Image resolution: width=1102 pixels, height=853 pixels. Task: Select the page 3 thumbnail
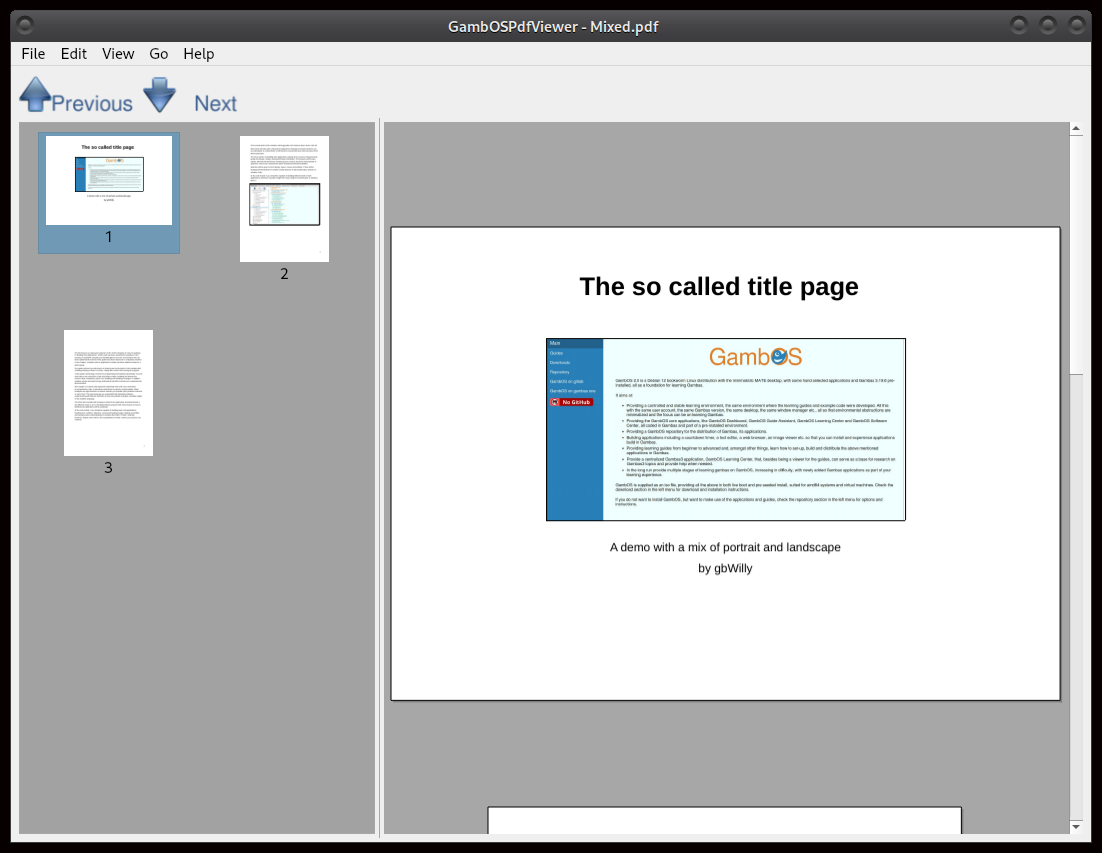(x=108, y=392)
